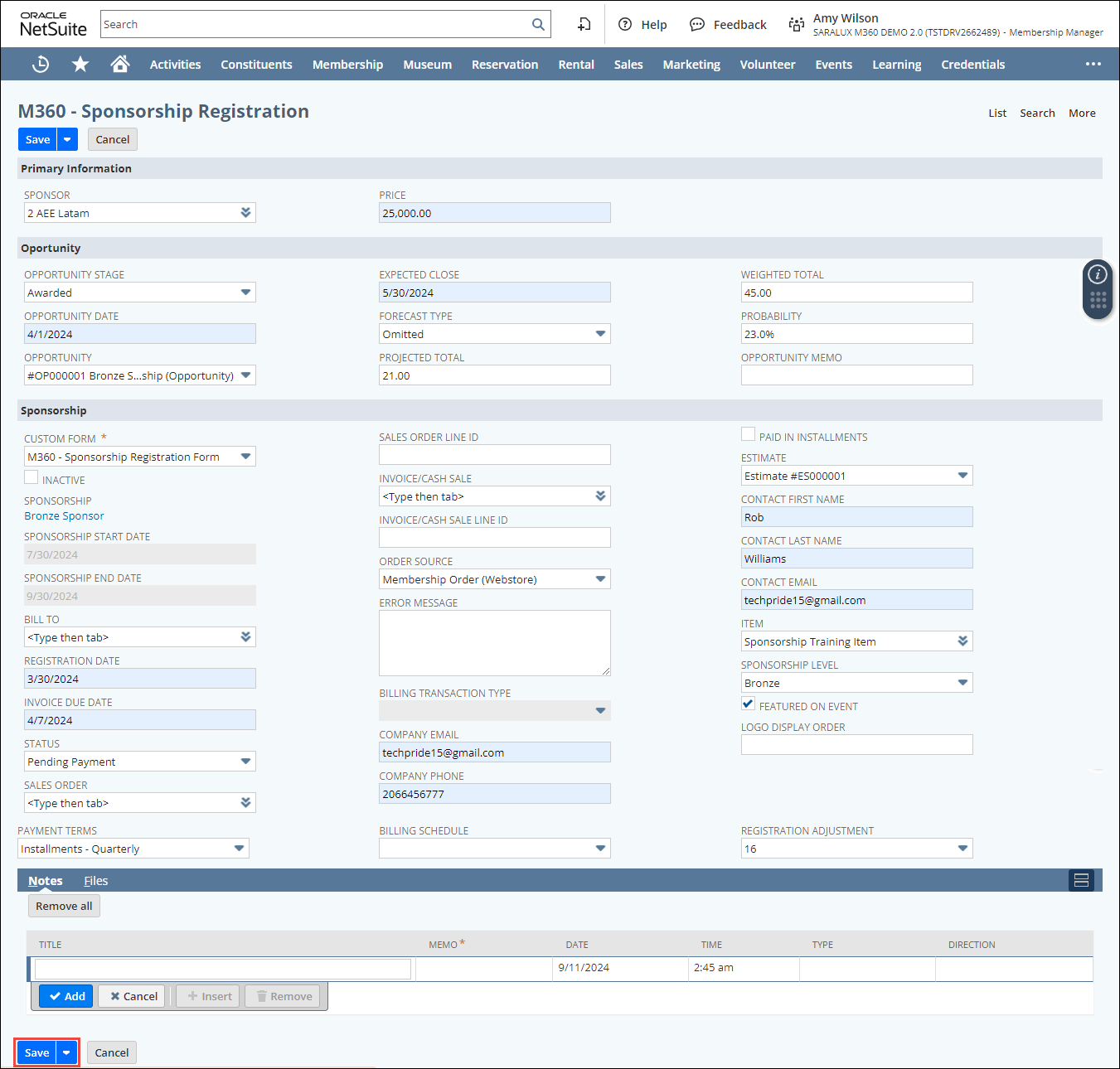Open the Help question mark icon
Screen dimensions: 1120x1069
(x=625, y=25)
